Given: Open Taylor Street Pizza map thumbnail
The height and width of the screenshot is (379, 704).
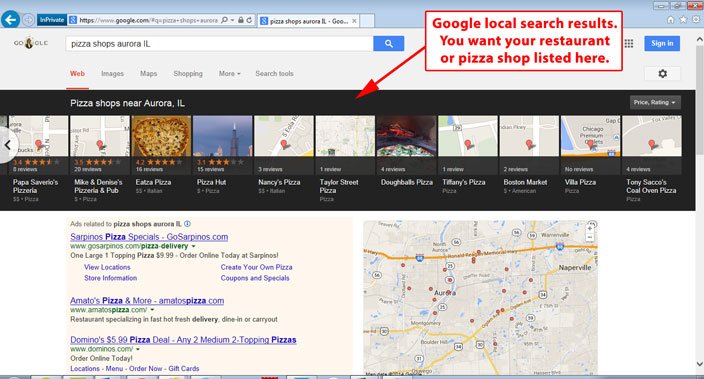Looking at the screenshot, I should tap(345, 137).
